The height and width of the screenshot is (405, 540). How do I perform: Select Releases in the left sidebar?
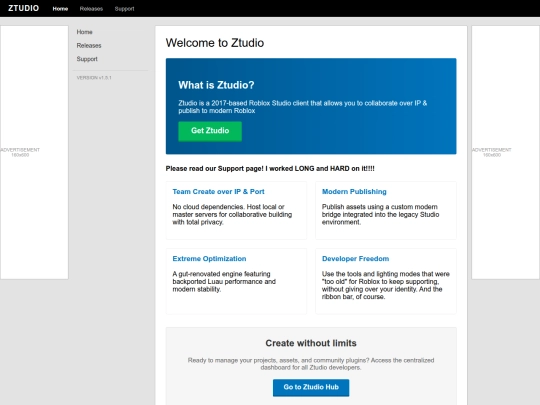[89, 45]
